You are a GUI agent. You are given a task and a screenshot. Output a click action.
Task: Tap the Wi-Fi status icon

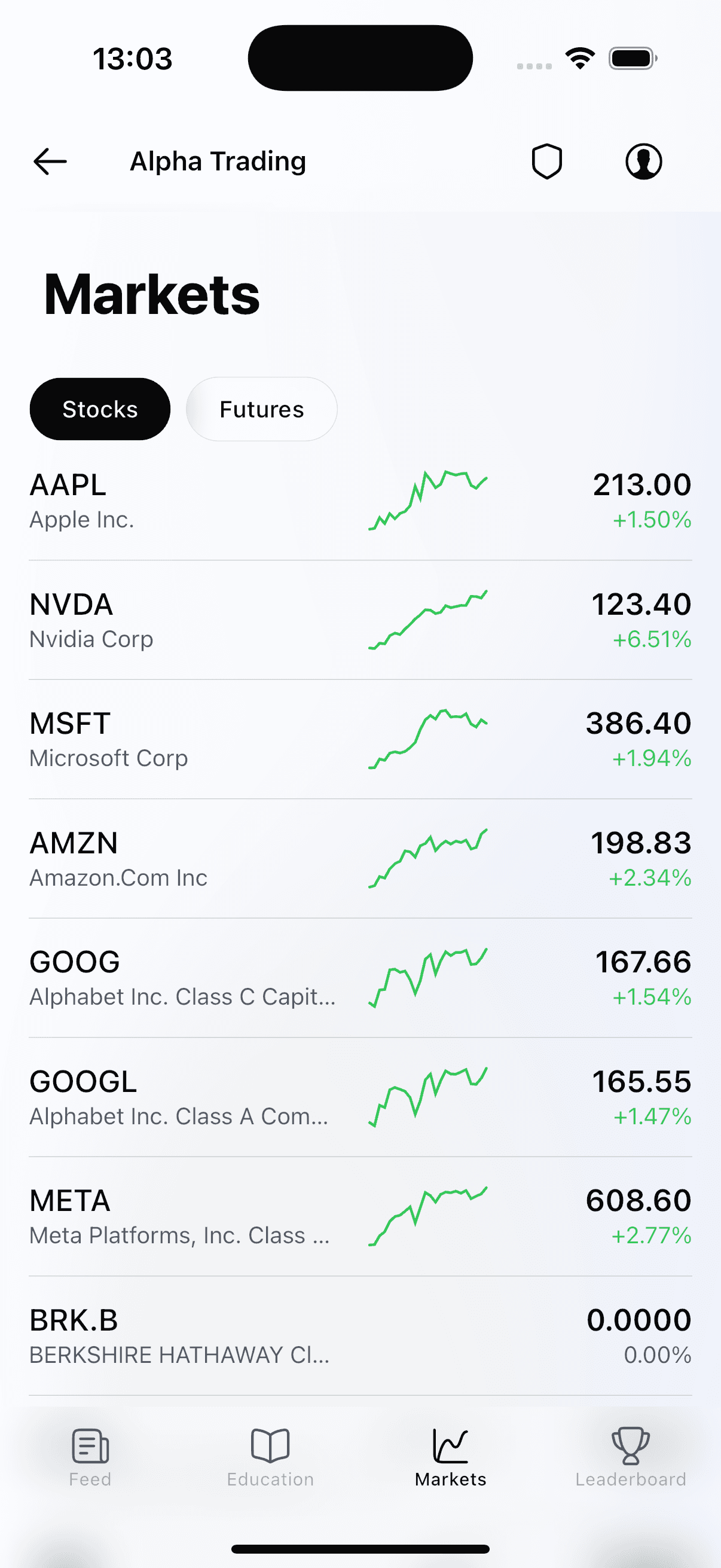click(x=580, y=59)
